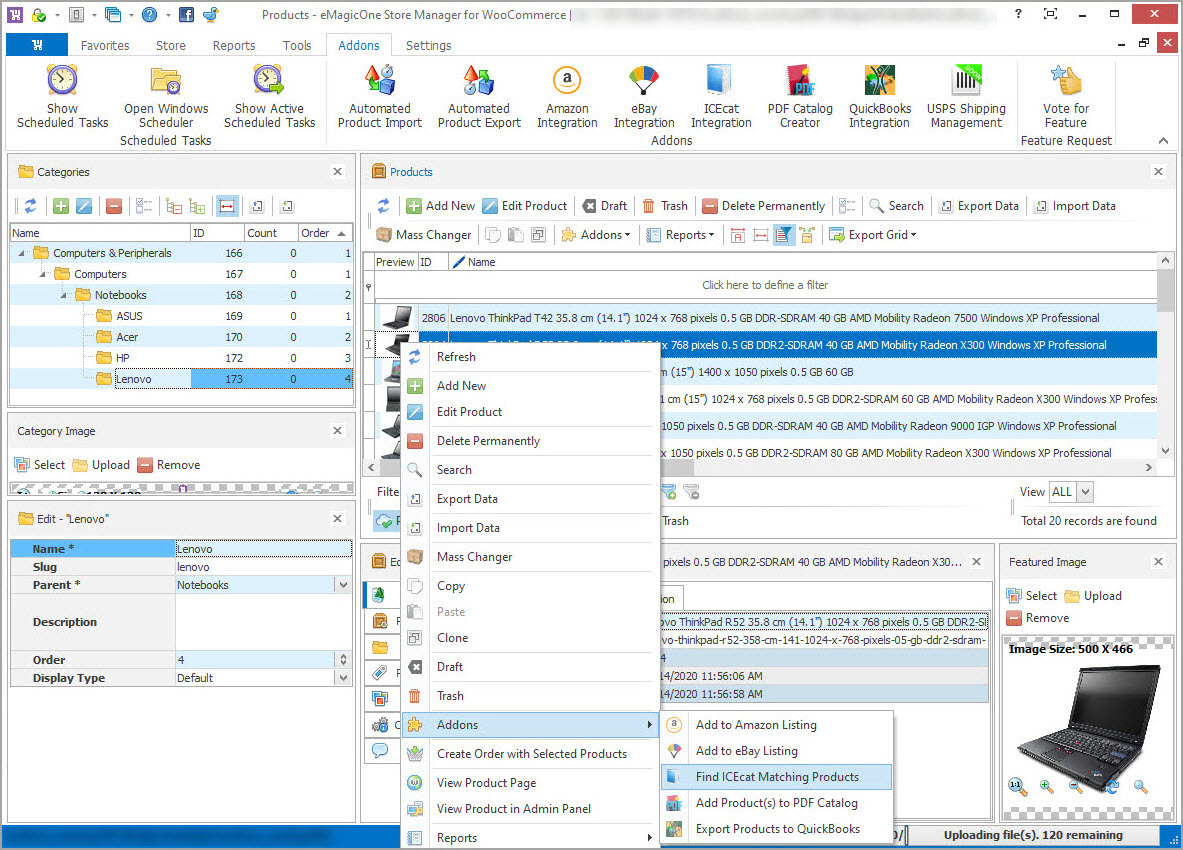1183x850 pixels.
Task: Click the Order value stepper
Action: coord(343,659)
